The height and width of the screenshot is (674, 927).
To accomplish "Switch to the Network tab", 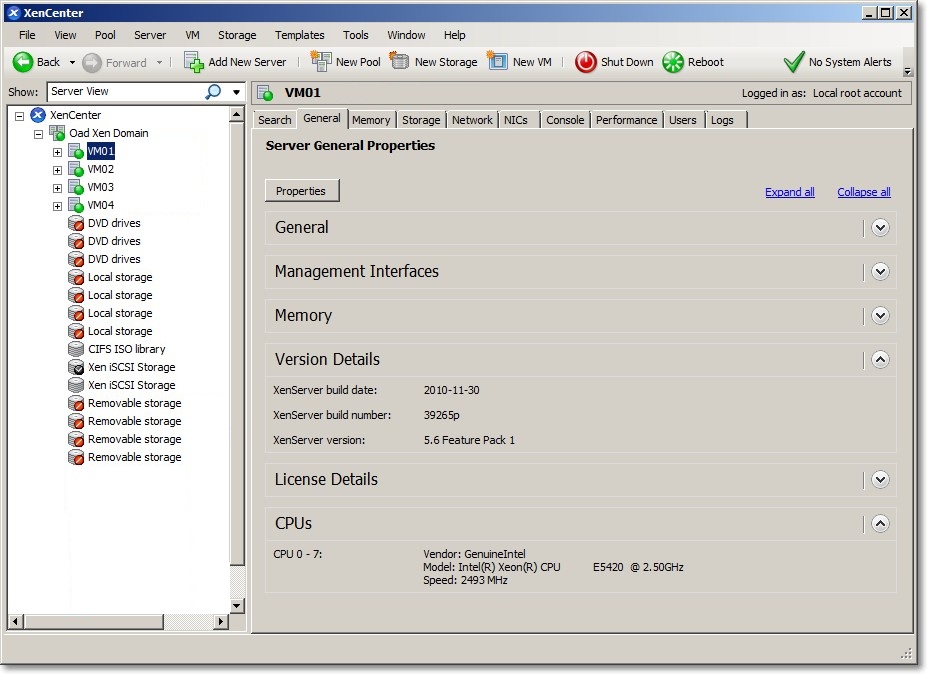I will 472,120.
